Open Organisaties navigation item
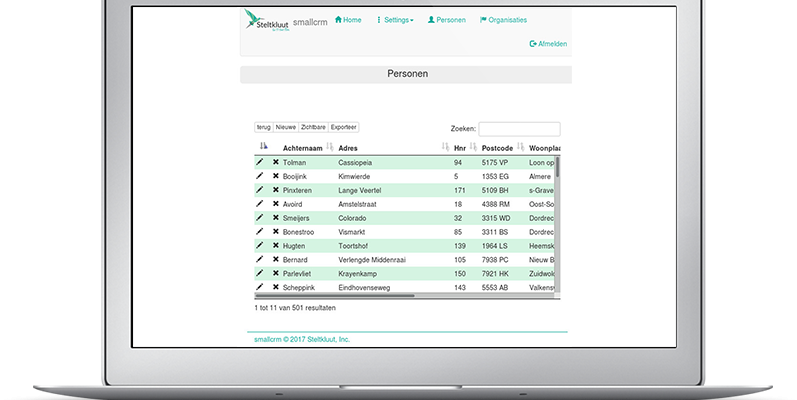The image size is (797, 400). (503, 20)
